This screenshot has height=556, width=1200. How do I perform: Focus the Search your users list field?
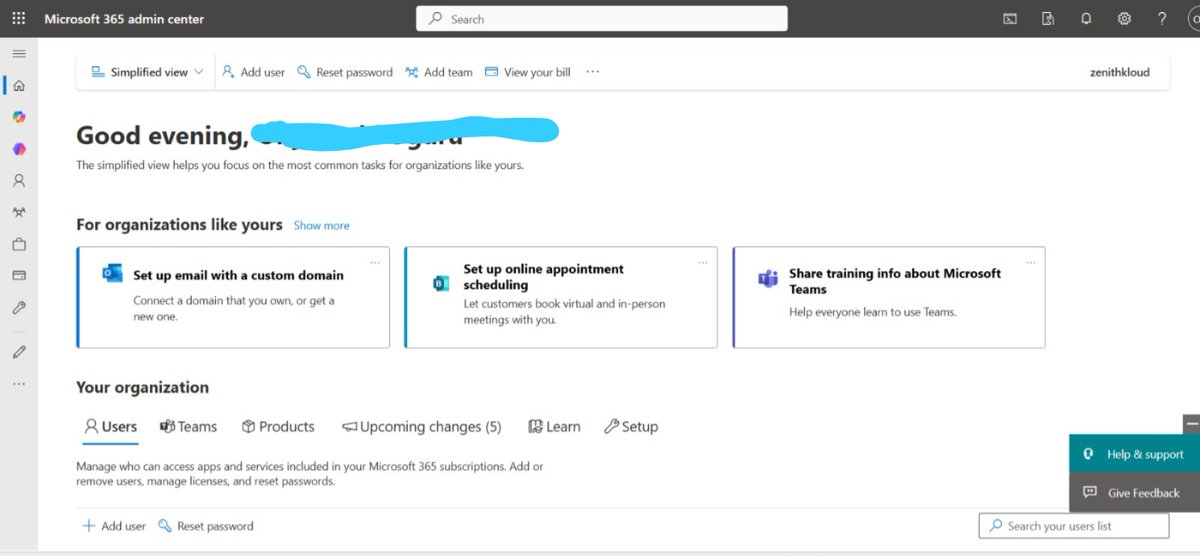1074,526
